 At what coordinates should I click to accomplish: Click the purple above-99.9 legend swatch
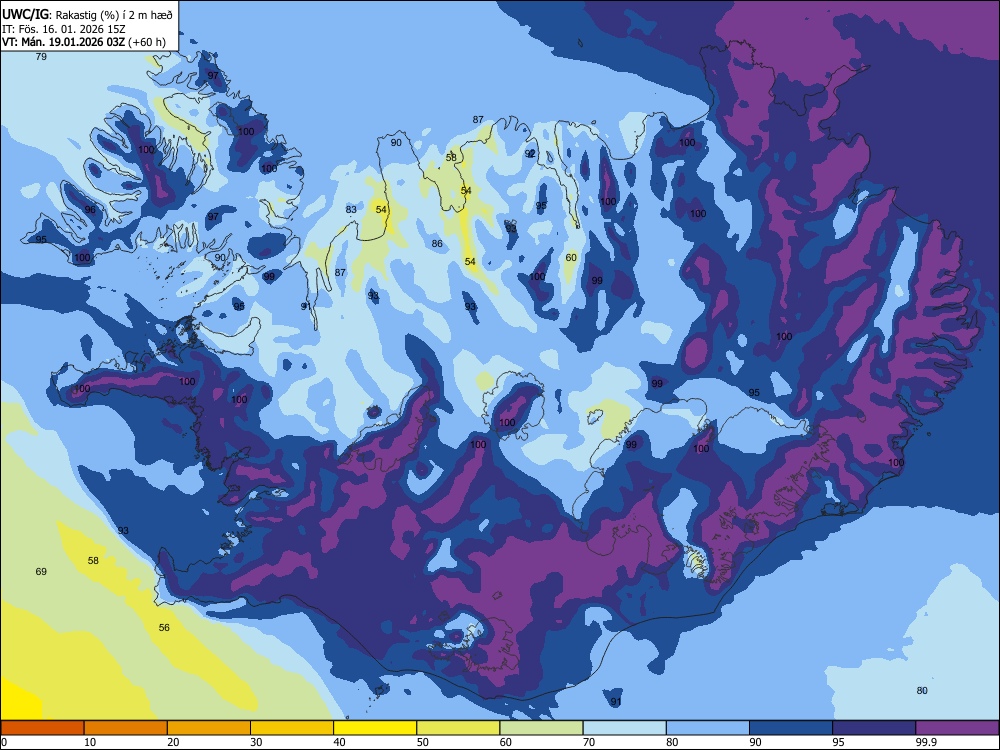957,728
